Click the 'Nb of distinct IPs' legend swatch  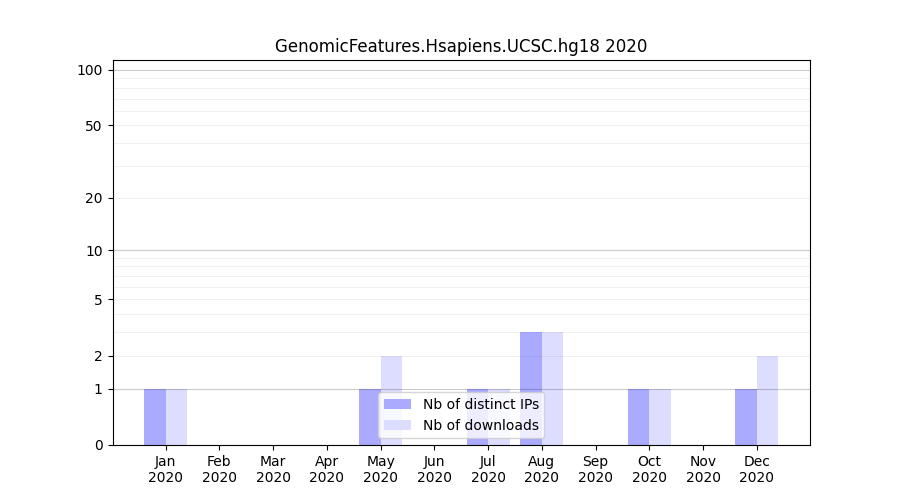click(397, 404)
